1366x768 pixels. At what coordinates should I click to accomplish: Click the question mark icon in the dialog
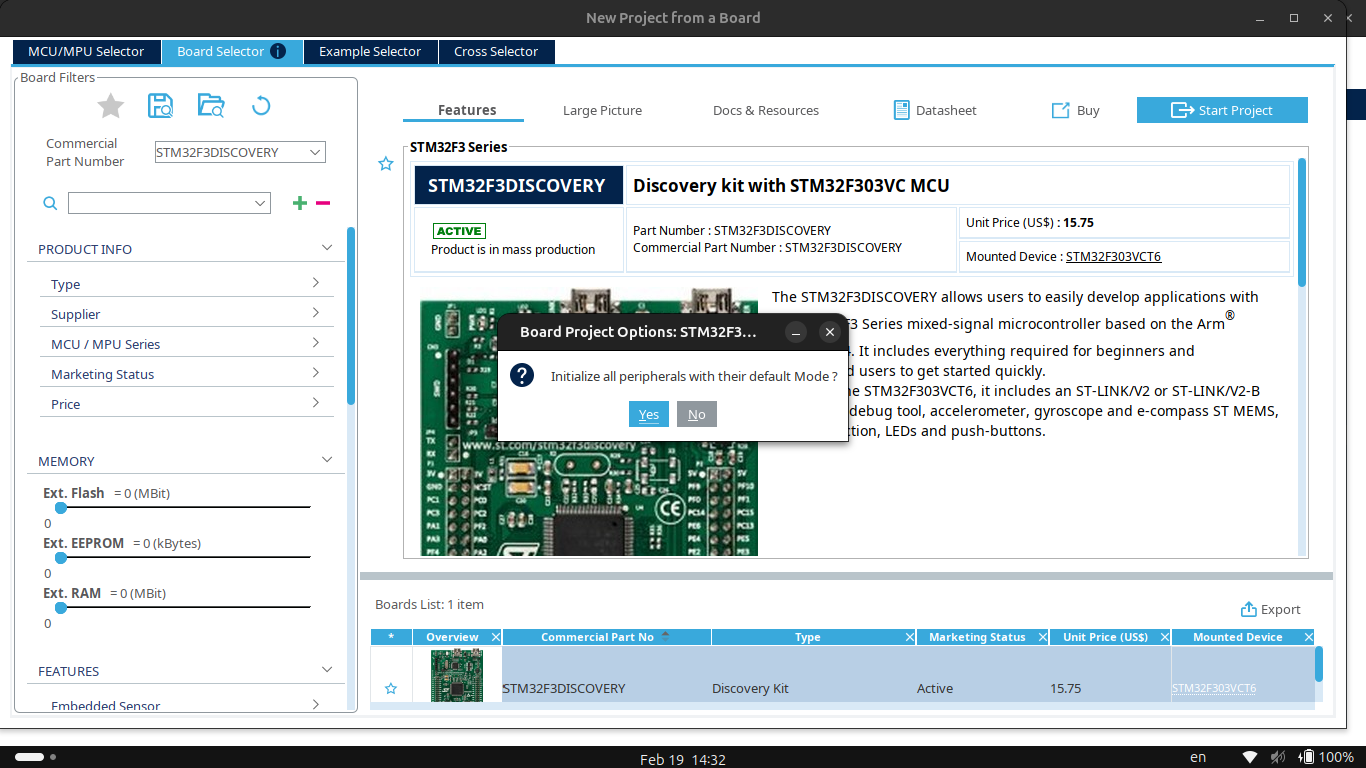tap(522, 375)
